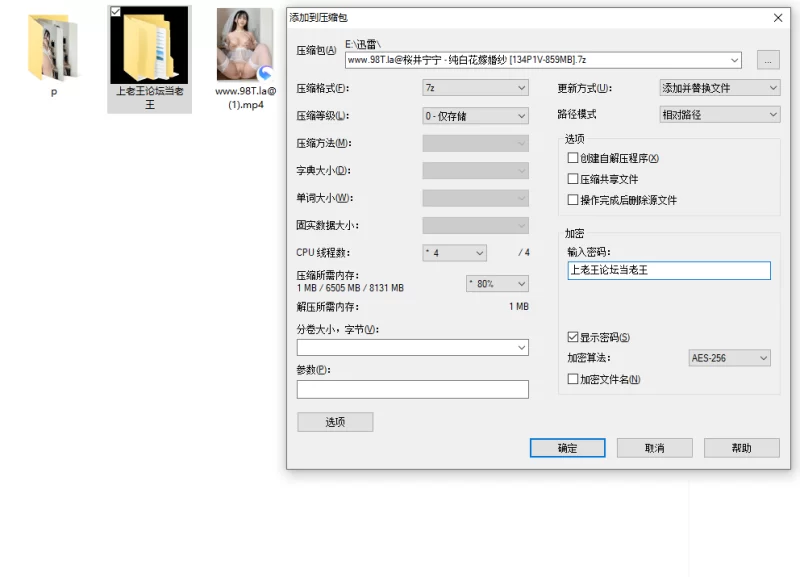The image size is (800, 577).
Task: Click the browse "..." button beside the archive path
Action: (767, 60)
